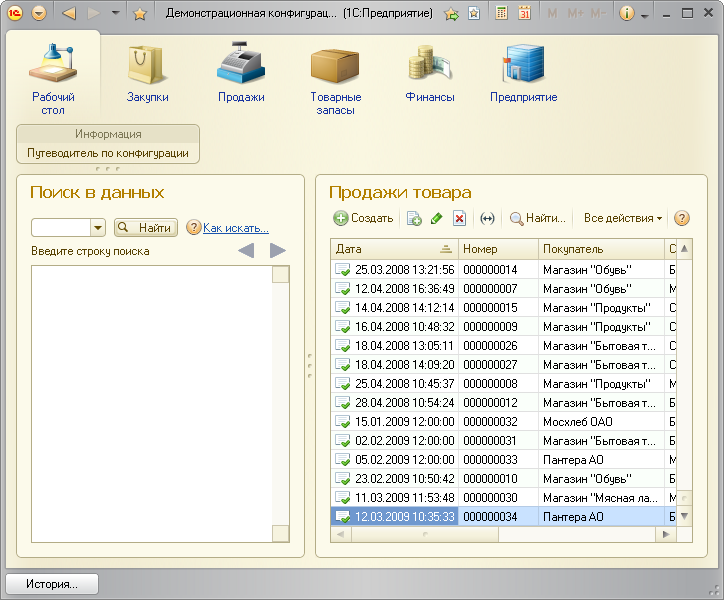Click the M- memory button
The height and width of the screenshot is (600, 724).
pyautogui.click(x=598, y=13)
